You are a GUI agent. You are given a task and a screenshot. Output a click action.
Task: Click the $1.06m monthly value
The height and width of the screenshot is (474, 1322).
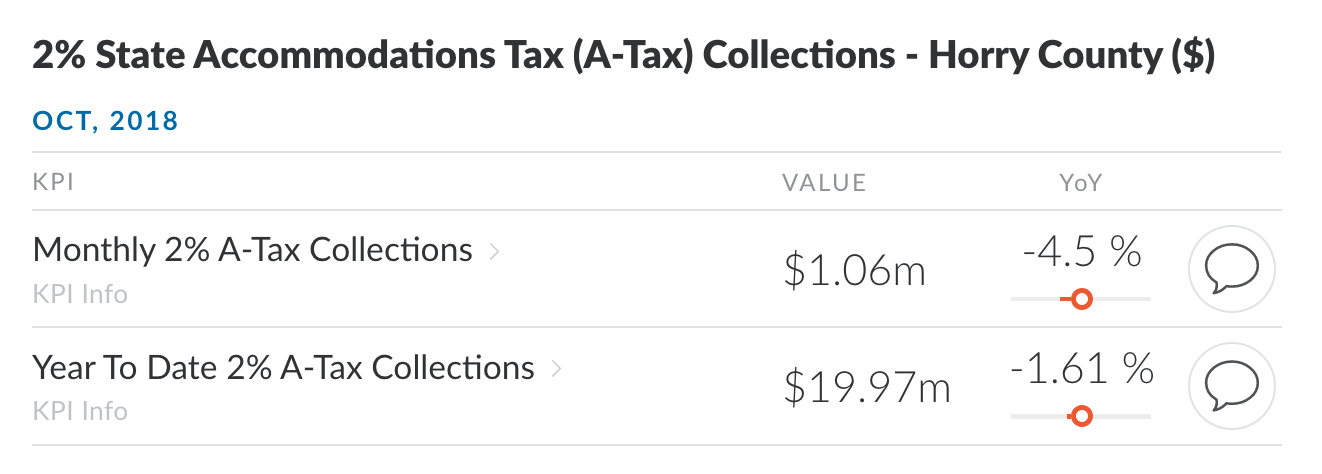coord(855,270)
